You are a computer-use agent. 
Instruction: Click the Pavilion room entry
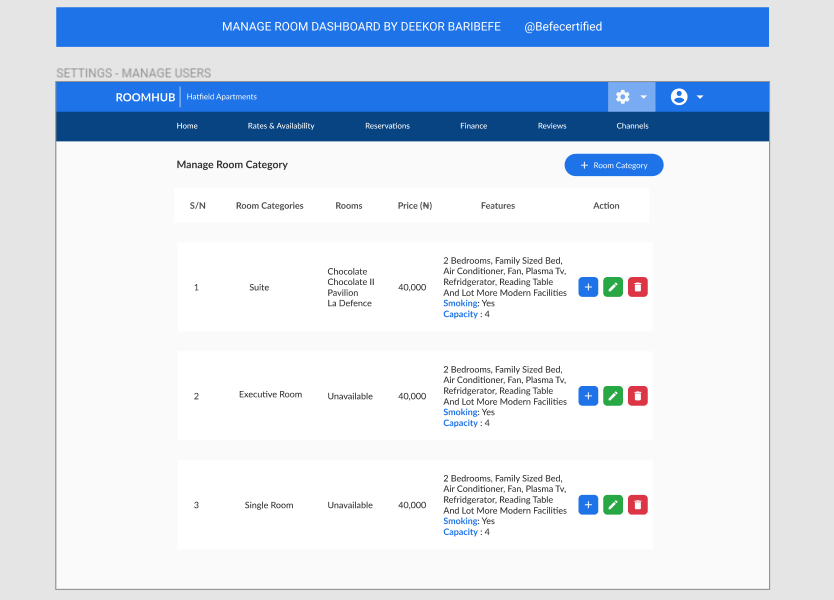(x=343, y=293)
